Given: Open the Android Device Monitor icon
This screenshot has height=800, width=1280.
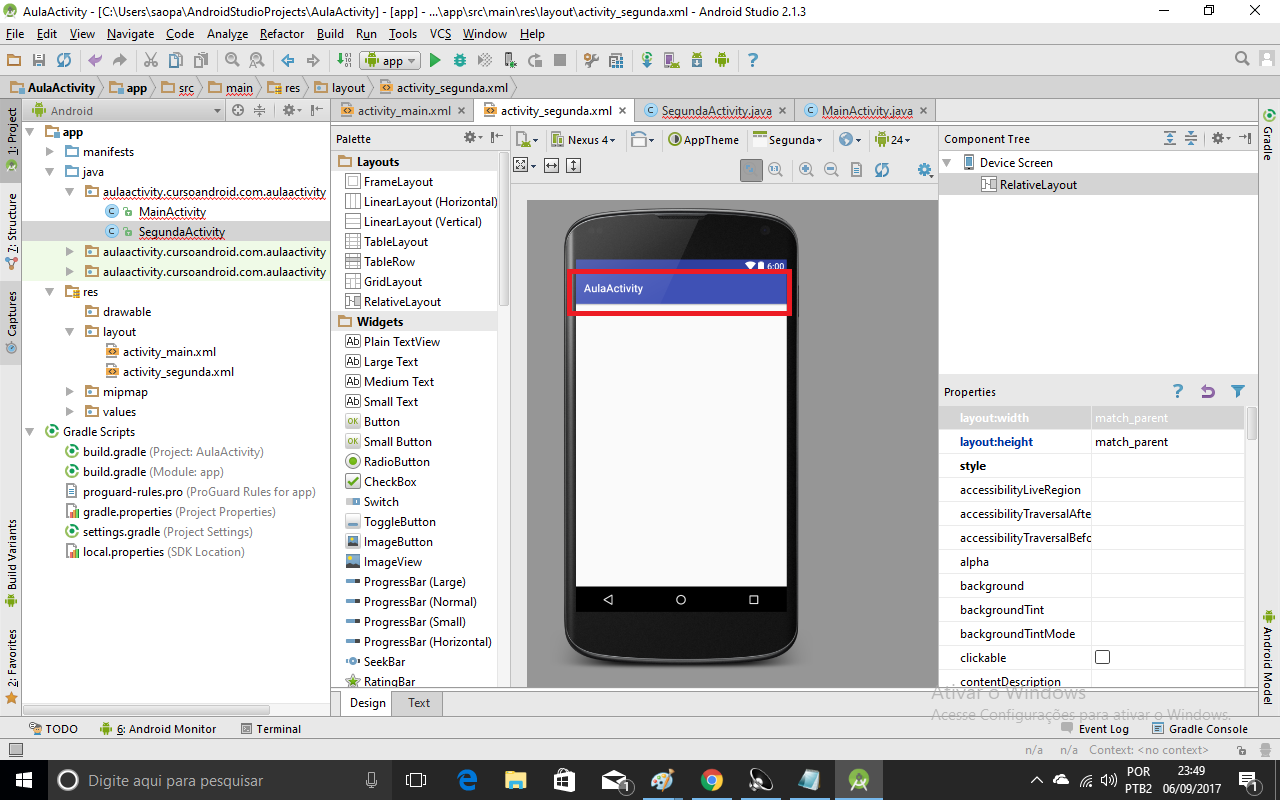Looking at the screenshot, I should (x=722, y=60).
